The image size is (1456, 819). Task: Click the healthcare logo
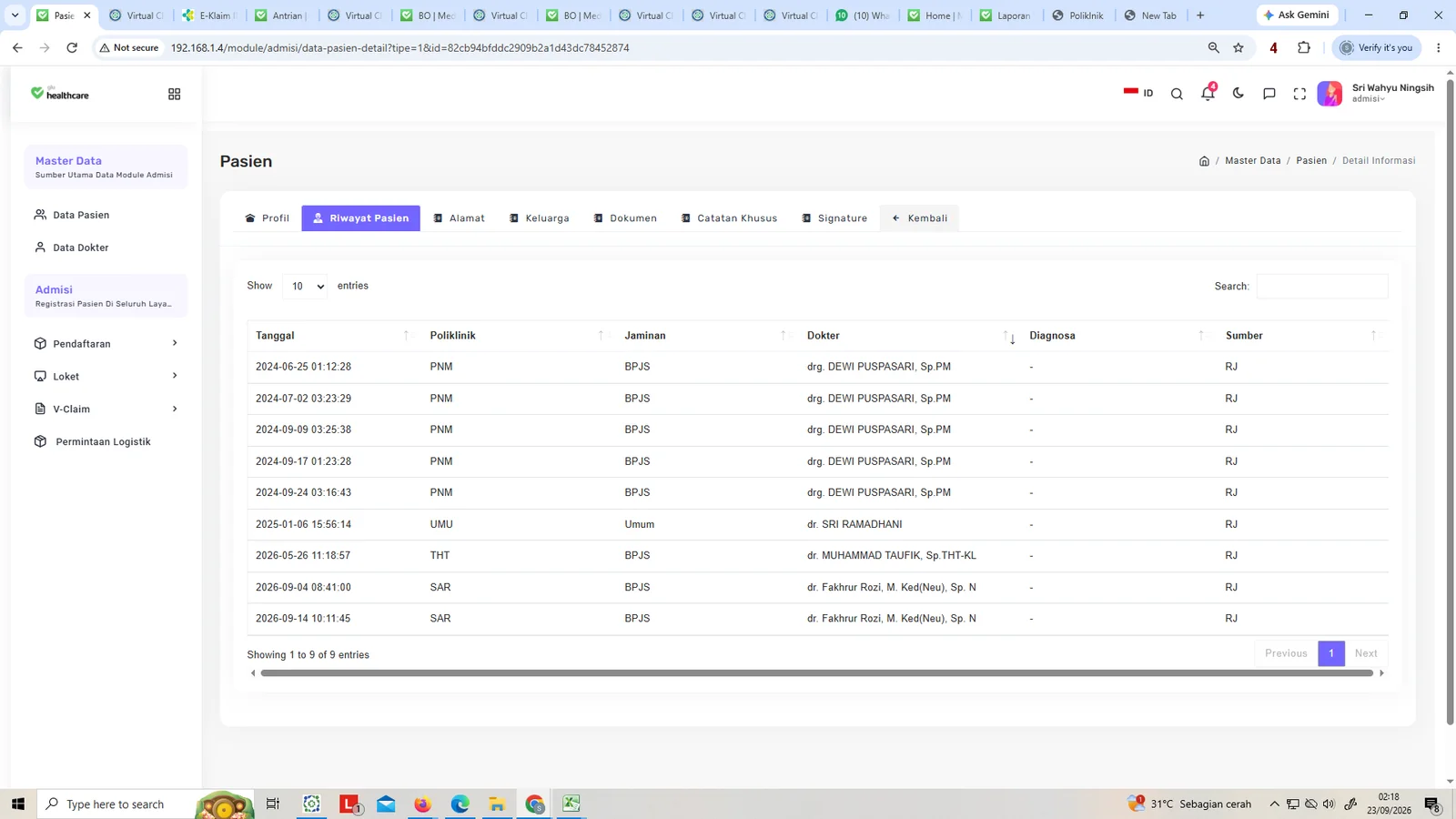coord(60,94)
